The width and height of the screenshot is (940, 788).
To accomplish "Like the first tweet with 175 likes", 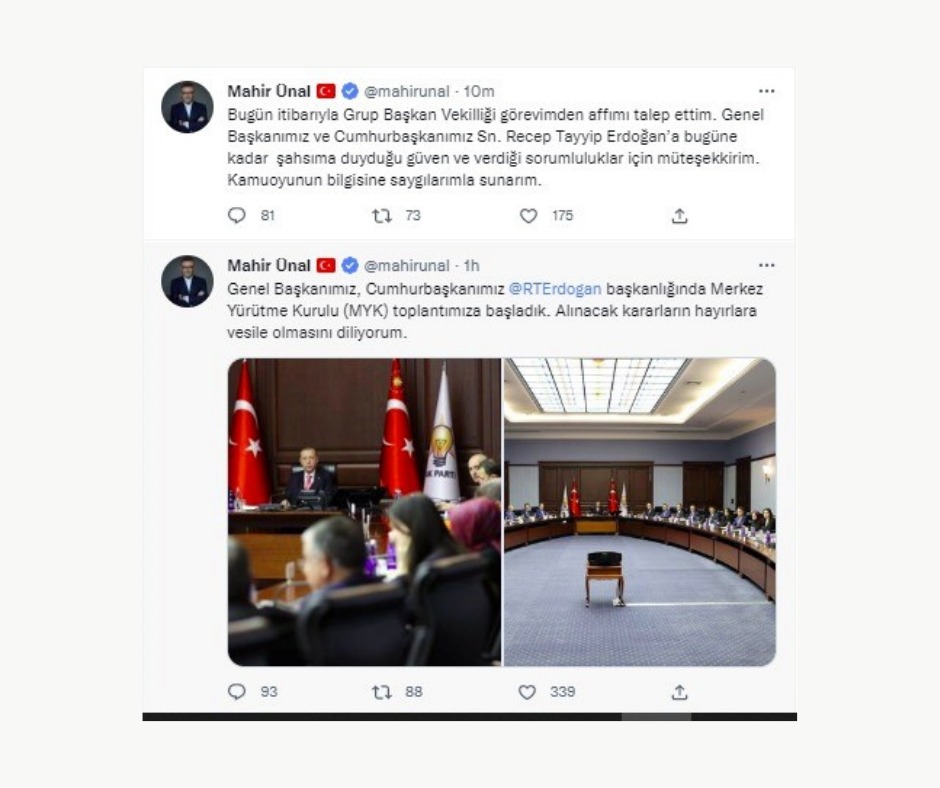I will click(x=528, y=215).
